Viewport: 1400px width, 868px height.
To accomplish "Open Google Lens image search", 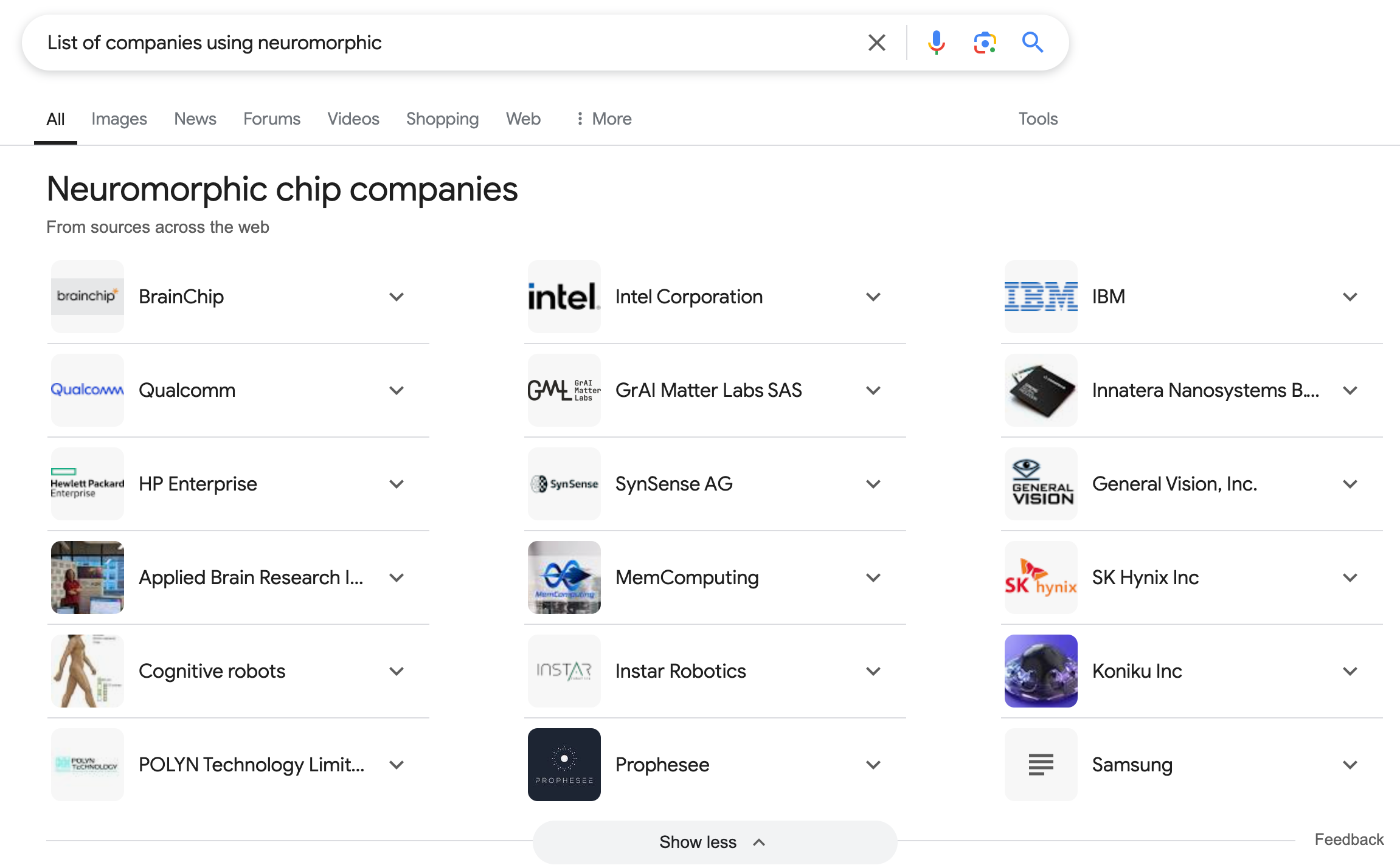I will pos(985,43).
